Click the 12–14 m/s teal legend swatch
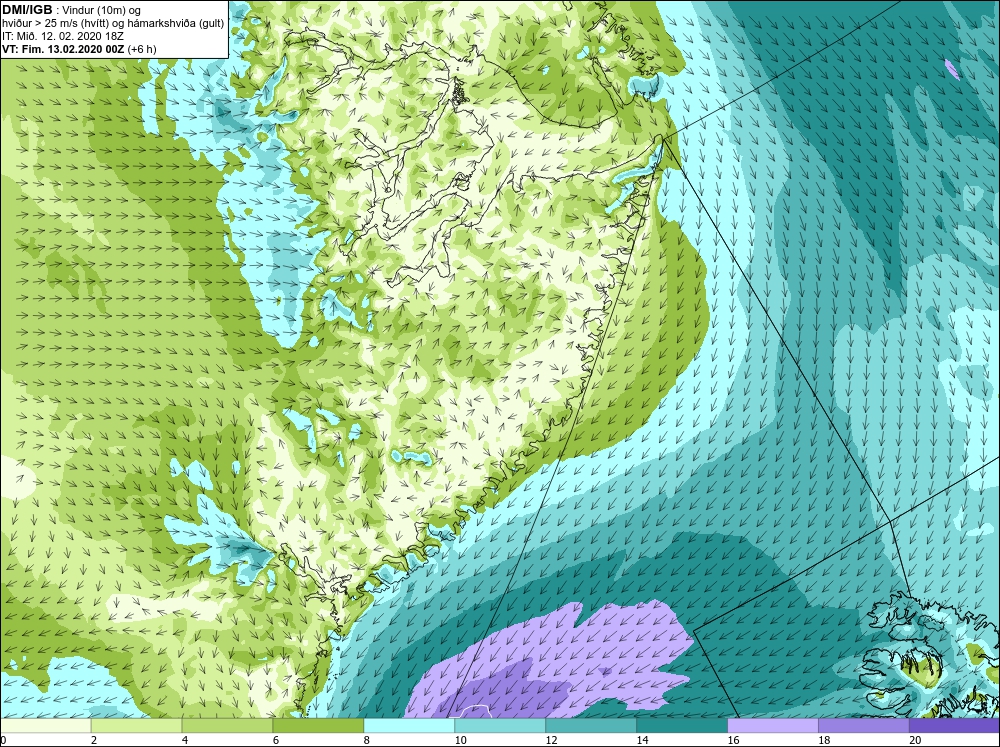This screenshot has height=747, width=1000. [x=591, y=726]
